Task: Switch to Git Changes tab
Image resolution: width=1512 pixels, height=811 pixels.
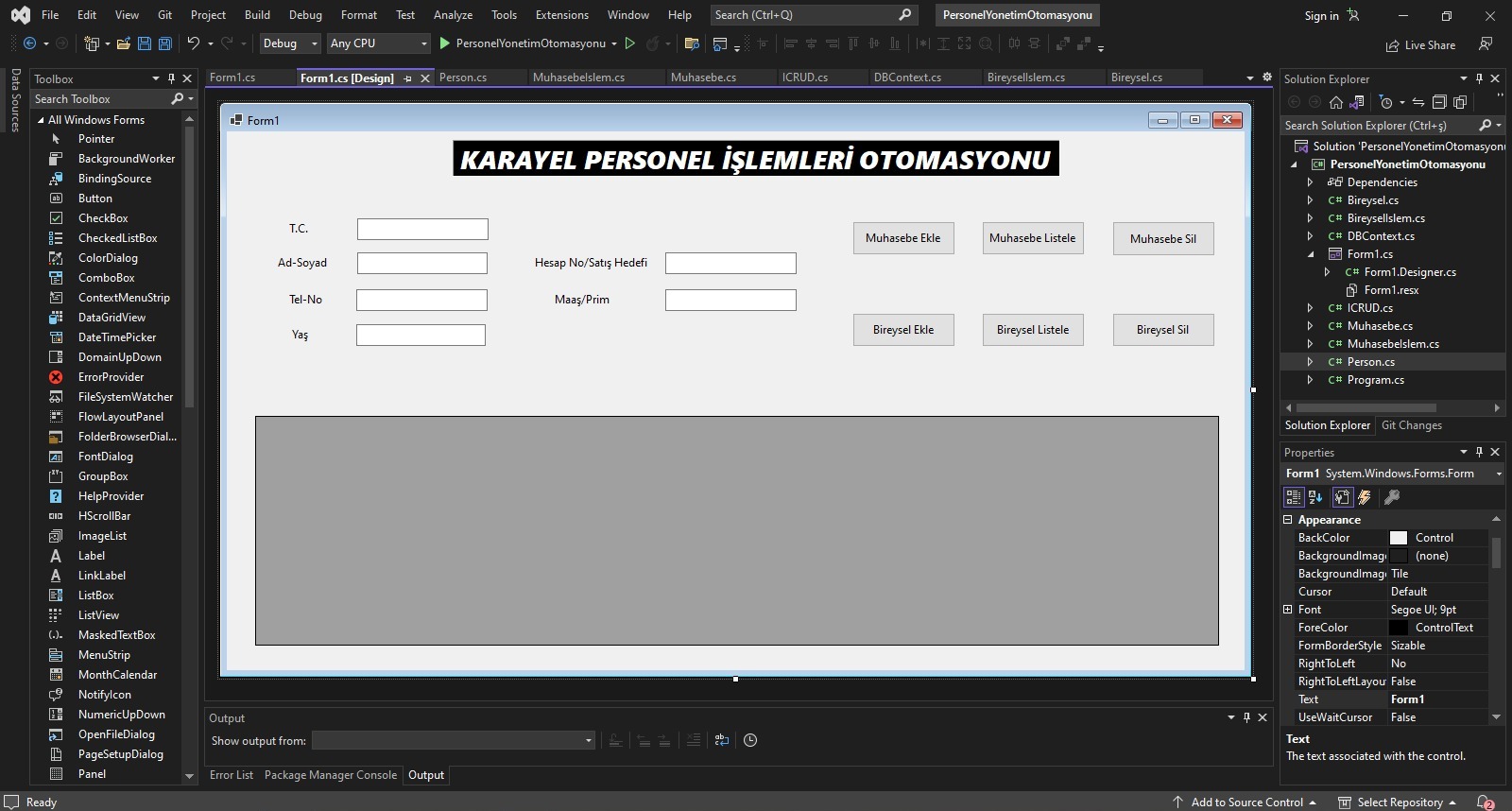Action: (x=1411, y=425)
